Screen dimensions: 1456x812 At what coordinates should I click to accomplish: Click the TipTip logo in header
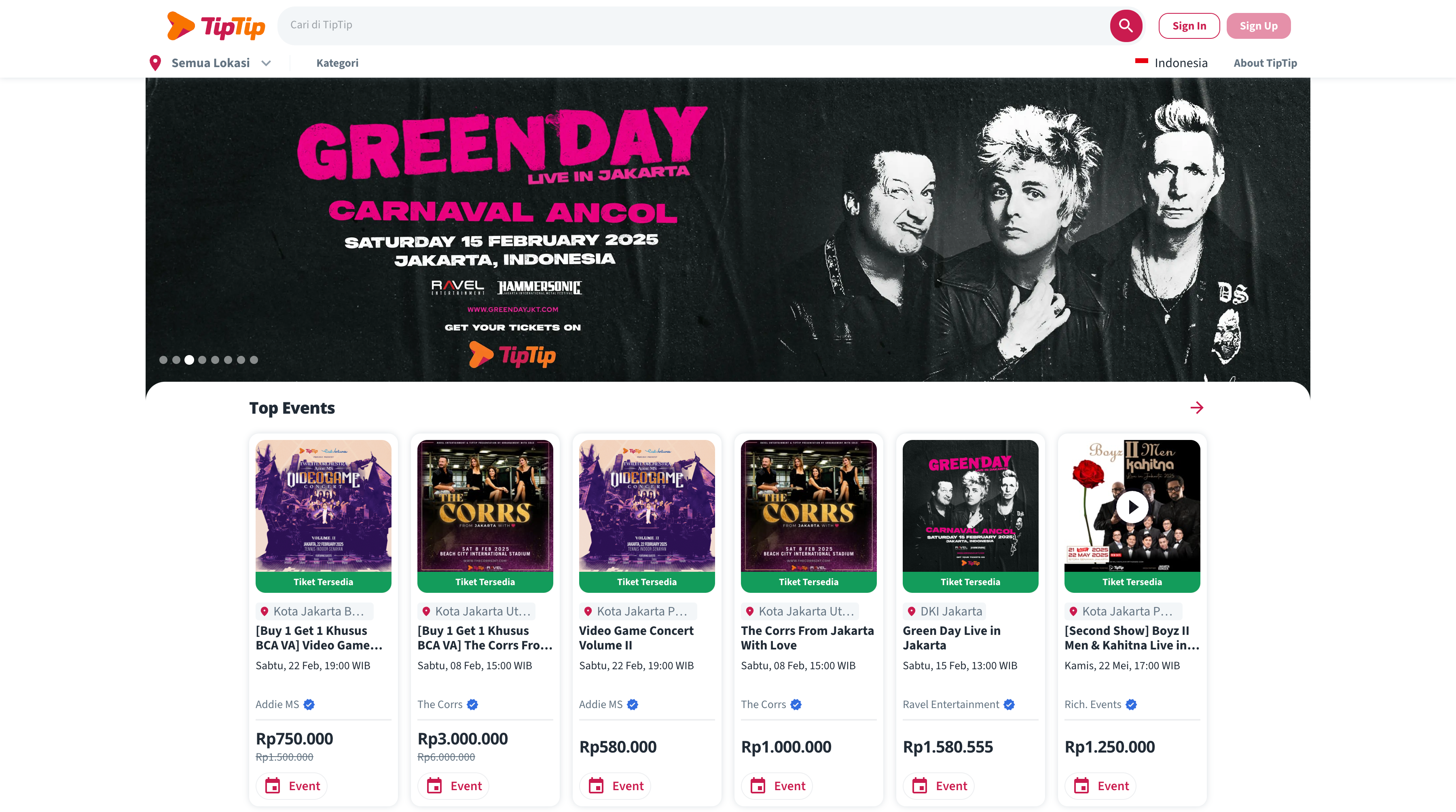[216, 26]
